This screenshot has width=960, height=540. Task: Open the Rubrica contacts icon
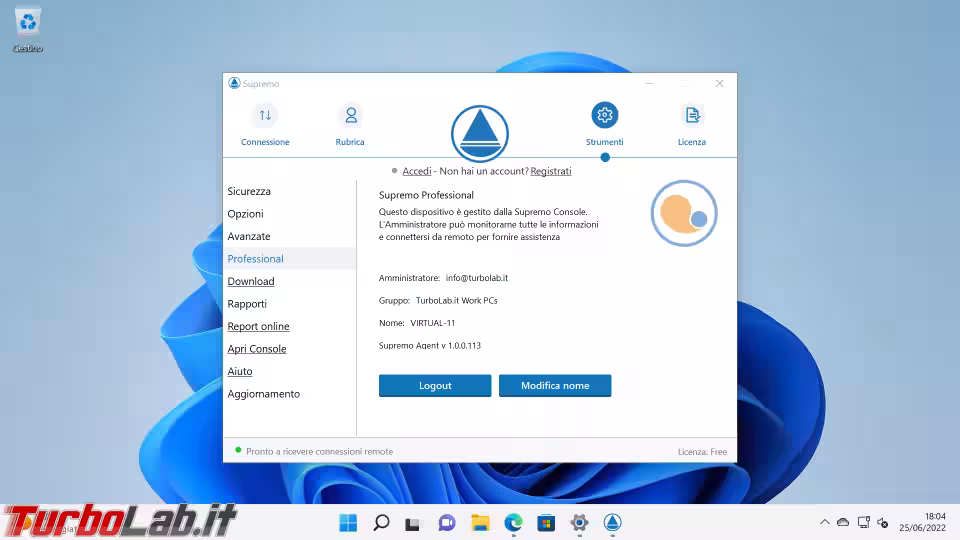[350, 116]
